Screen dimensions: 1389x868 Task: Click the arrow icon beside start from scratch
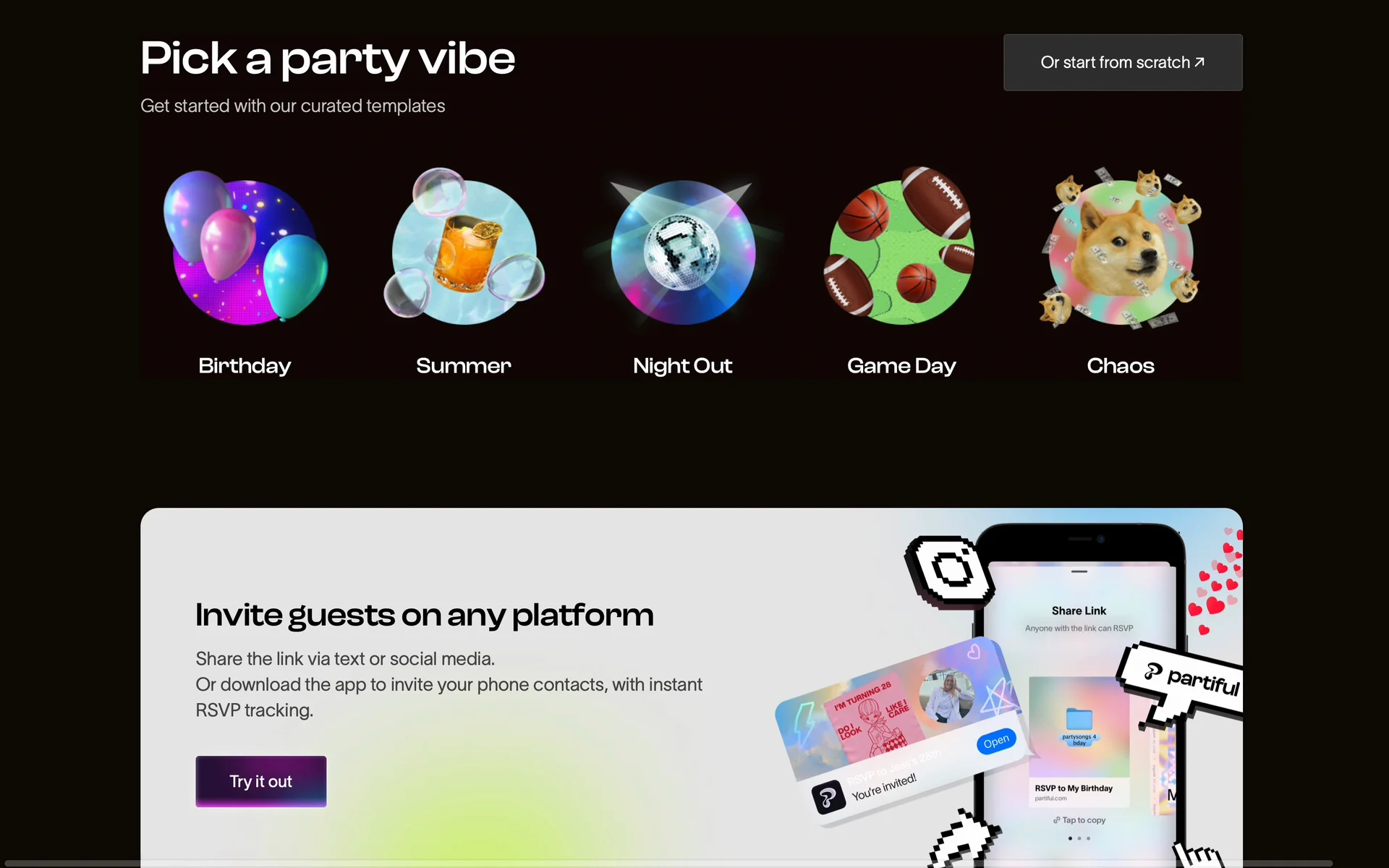pyautogui.click(x=1199, y=62)
